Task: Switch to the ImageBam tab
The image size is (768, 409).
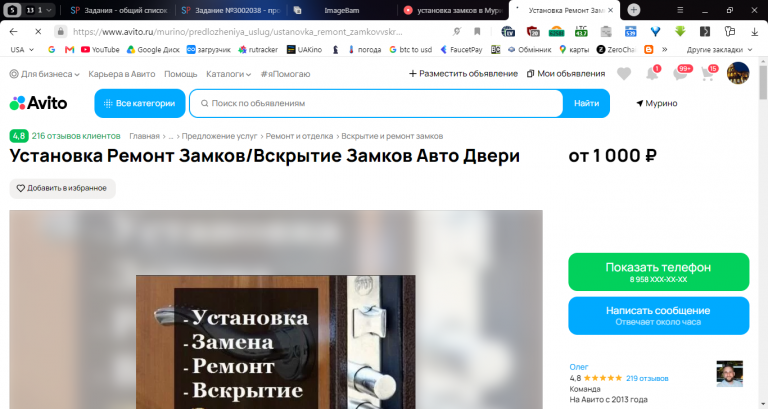Action: coord(341,10)
